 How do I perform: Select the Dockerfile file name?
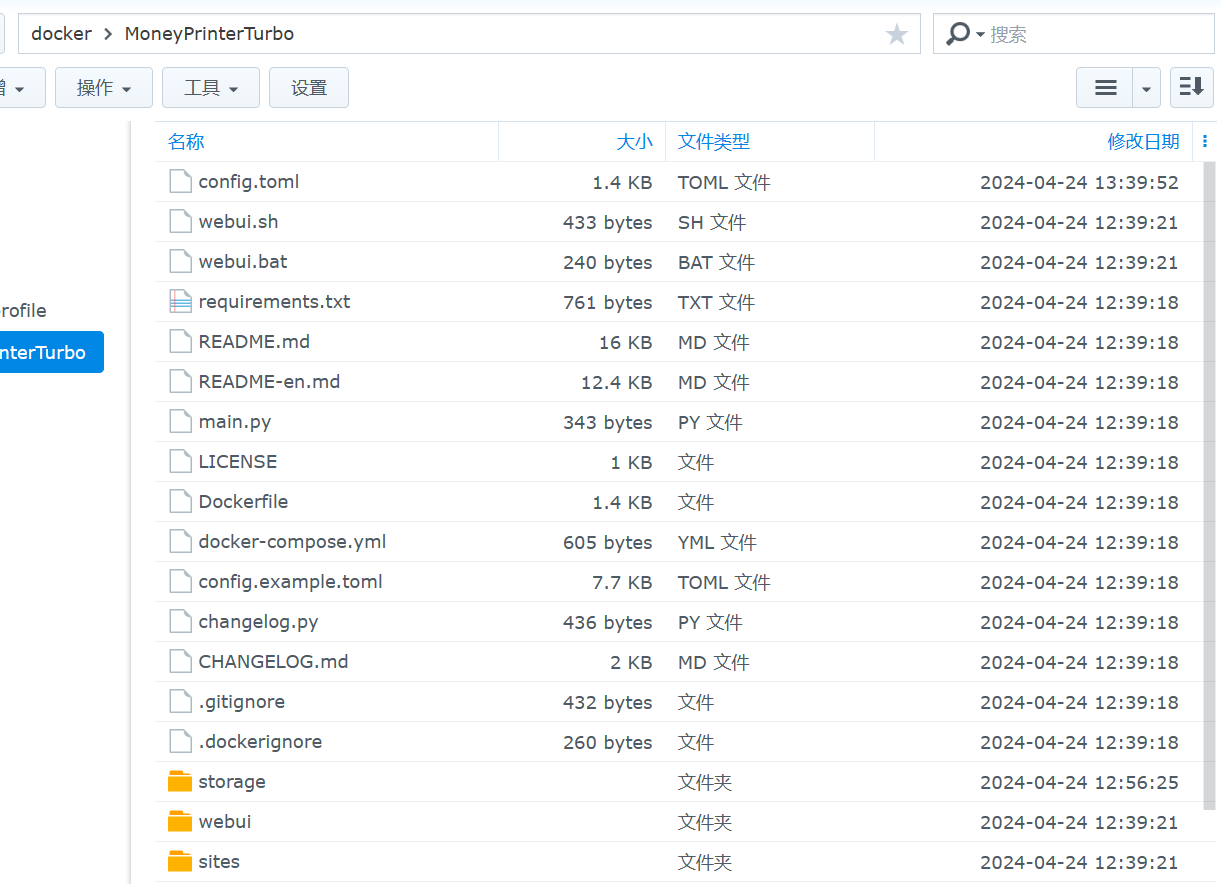243,502
